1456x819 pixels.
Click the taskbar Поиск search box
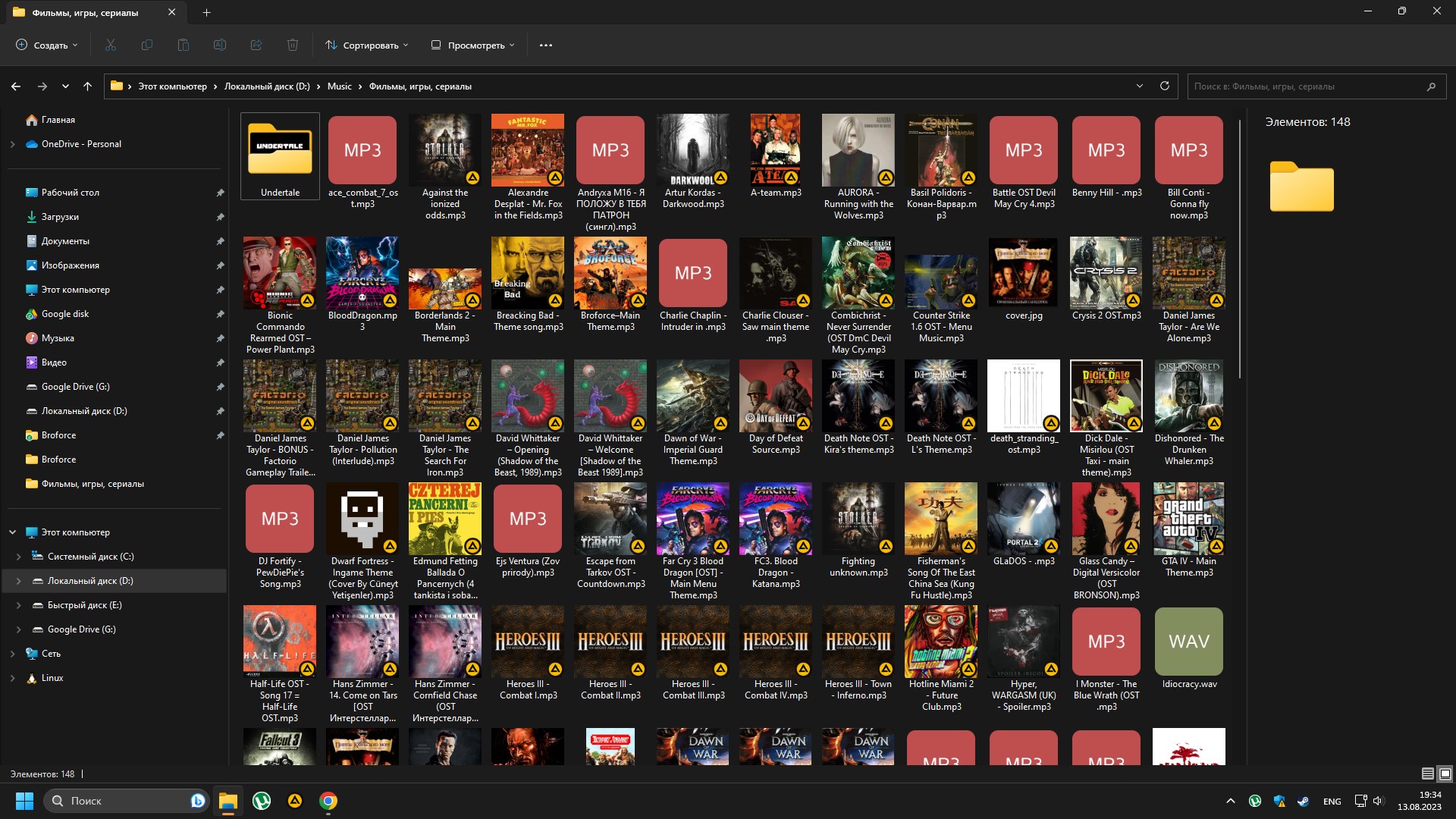pos(126,801)
